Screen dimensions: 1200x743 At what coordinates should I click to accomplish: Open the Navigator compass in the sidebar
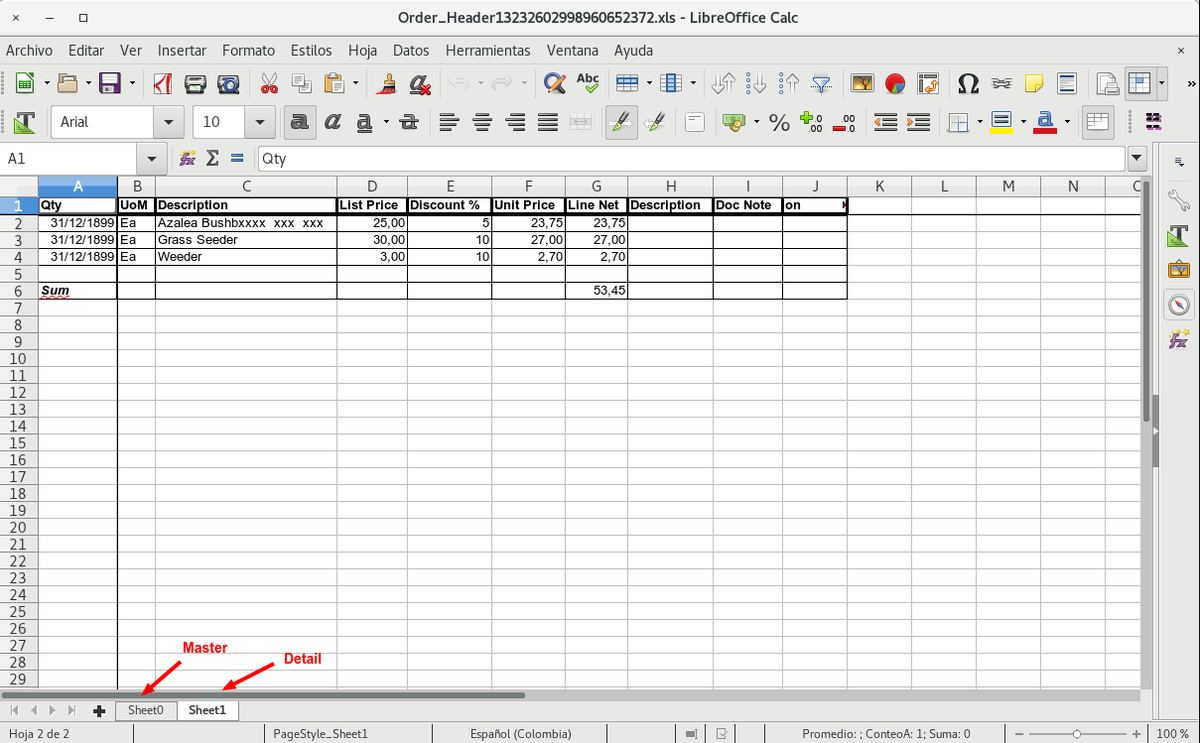click(1179, 304)
